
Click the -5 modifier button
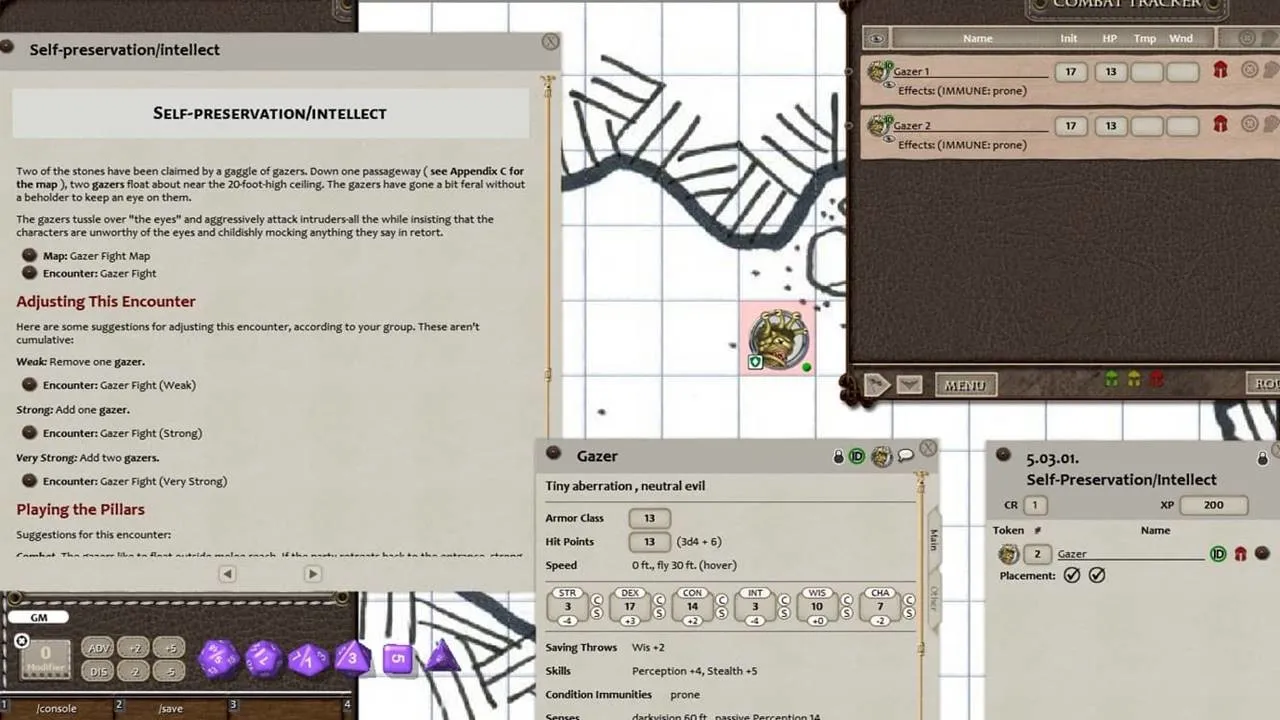click(170, 672)
